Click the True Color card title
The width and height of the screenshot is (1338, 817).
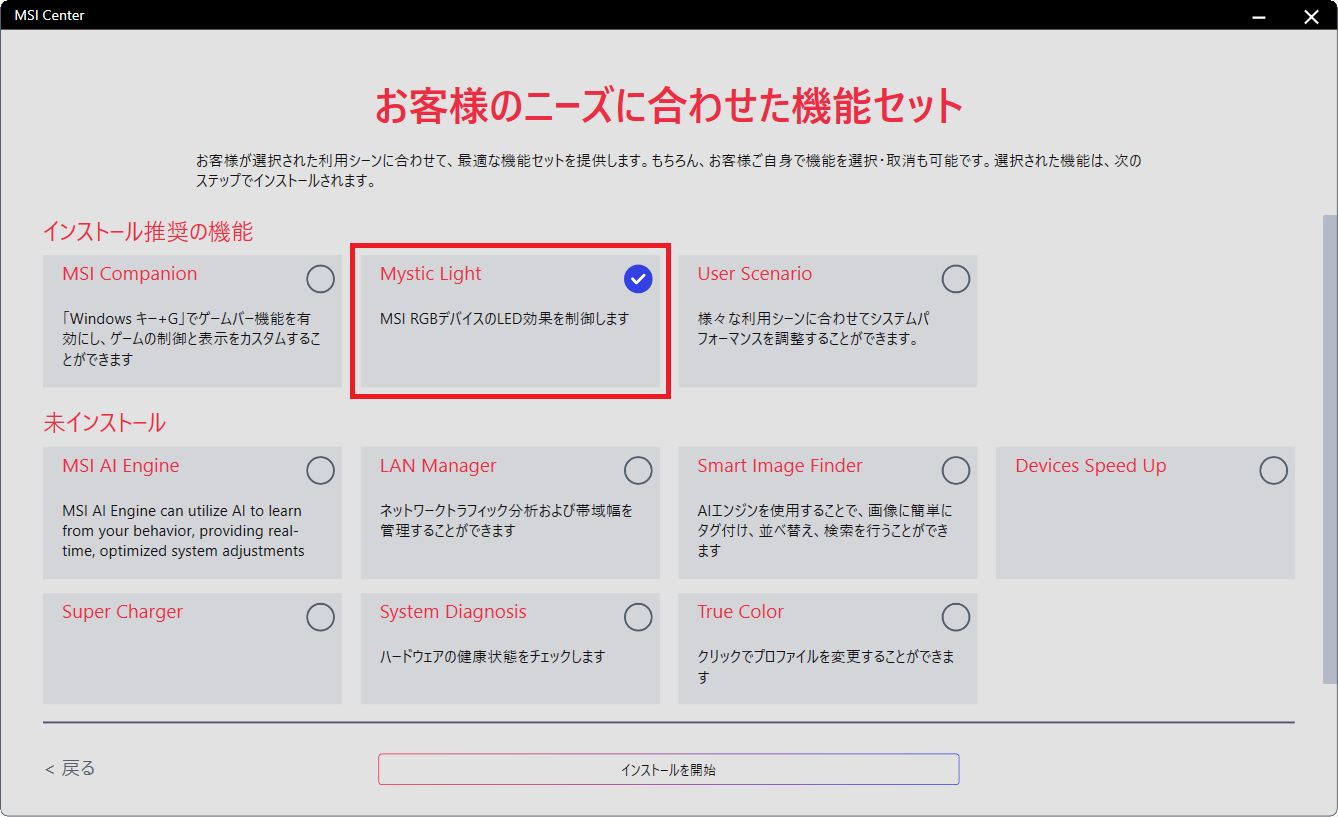tap(741, 612)
